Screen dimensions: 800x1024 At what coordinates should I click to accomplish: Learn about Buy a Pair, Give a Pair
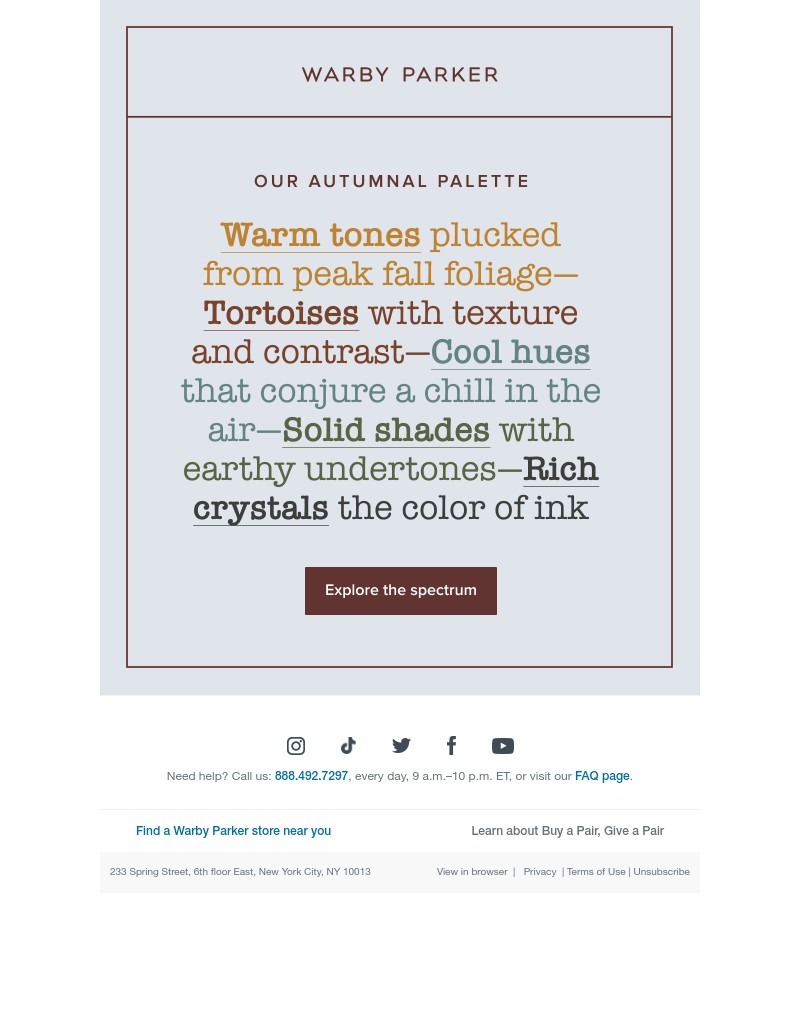click(568, 831)
